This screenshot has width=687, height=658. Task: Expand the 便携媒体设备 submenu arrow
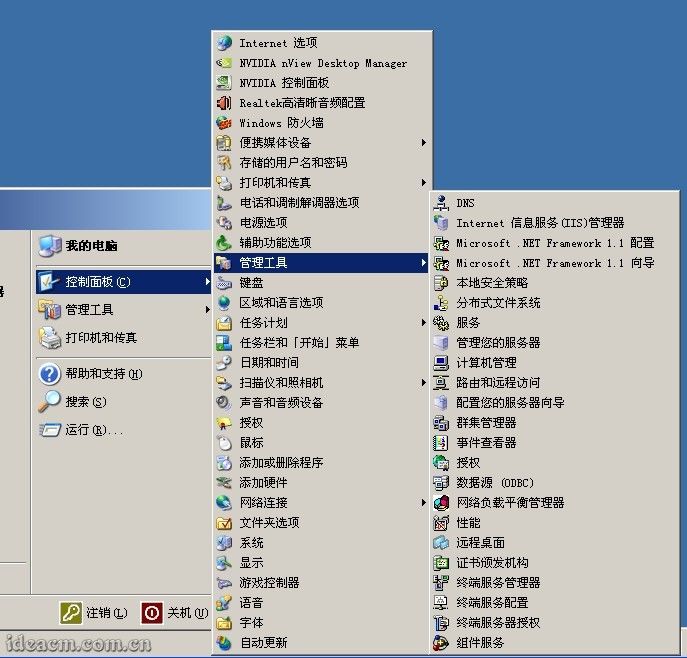coord(424,143)
